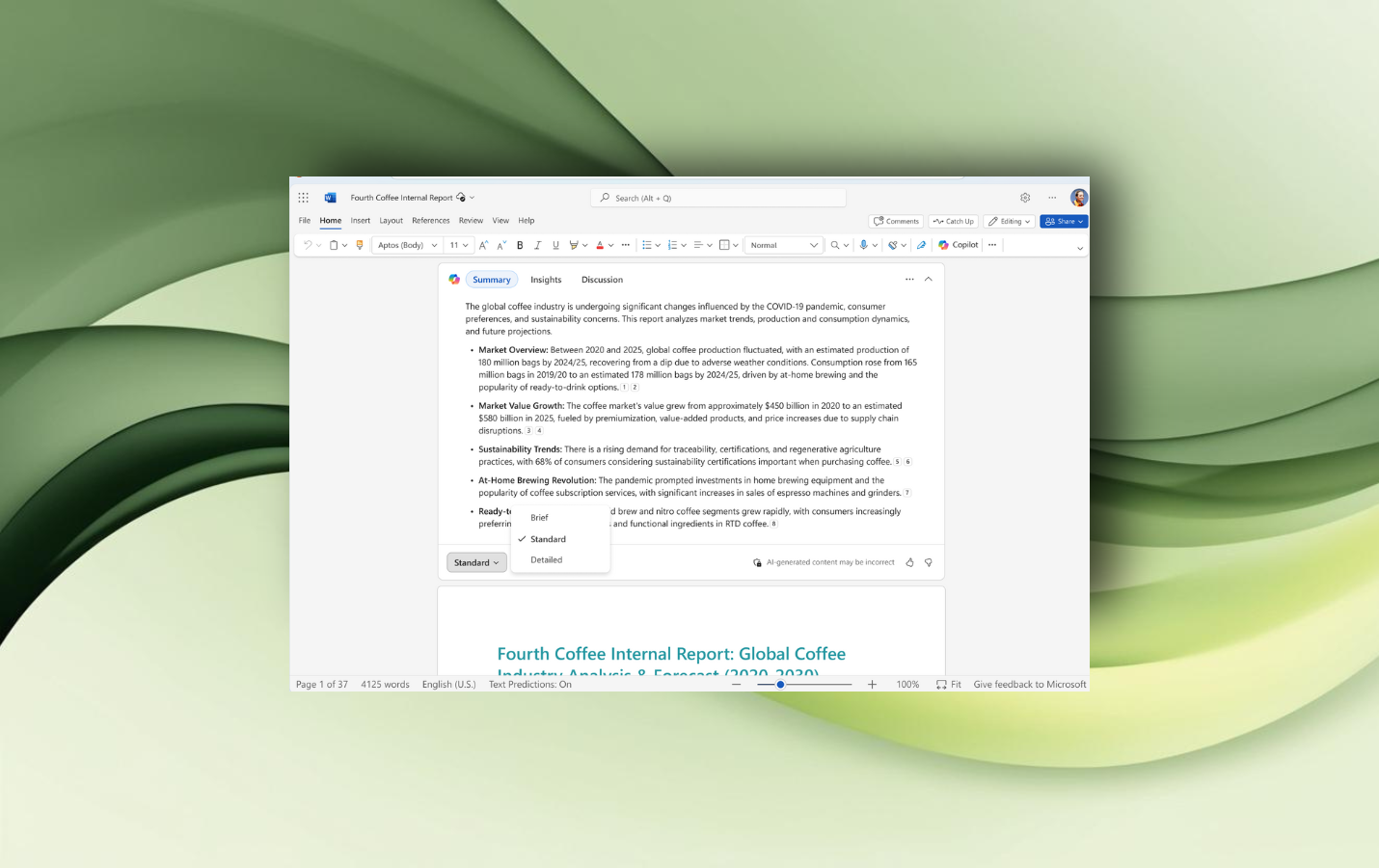Screen dimensions: 1379x868
Task: Click the Copilot logo in summary card
Action: pyautogui.click(x=454, y=280)
